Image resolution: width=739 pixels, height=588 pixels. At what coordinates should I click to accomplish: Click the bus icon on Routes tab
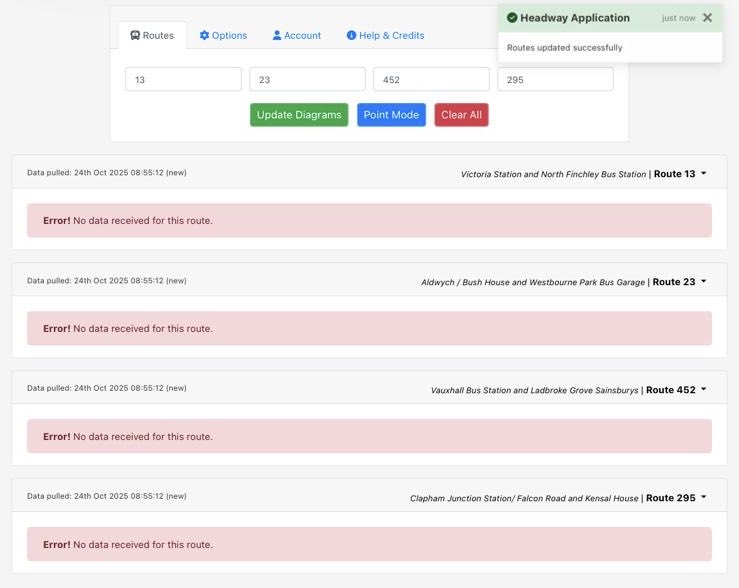click(x=135, y=35)
